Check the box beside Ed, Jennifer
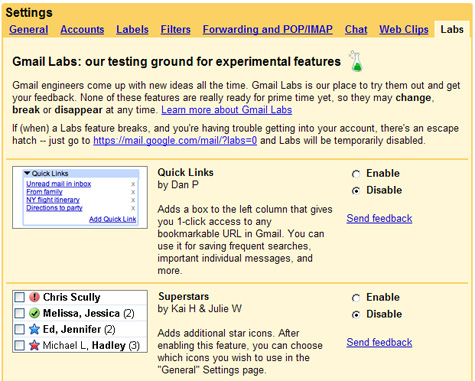The image size is (475, 381). coord(20,329)
